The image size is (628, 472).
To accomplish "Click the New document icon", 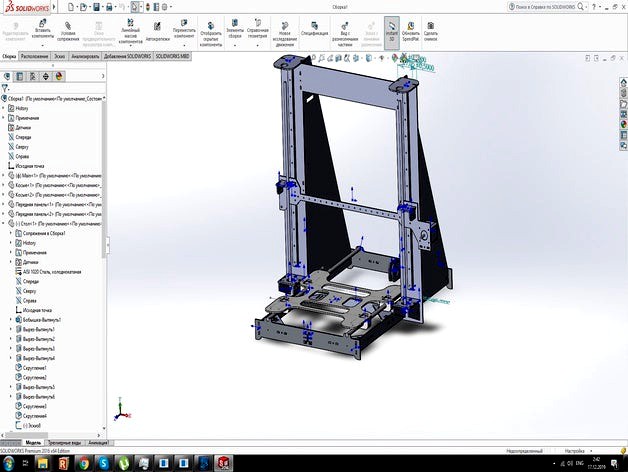I will tap(71, 7).
